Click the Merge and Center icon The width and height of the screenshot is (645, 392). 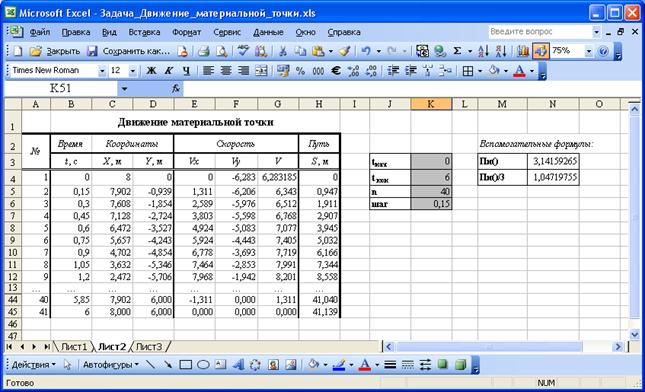tap(261, 71)
